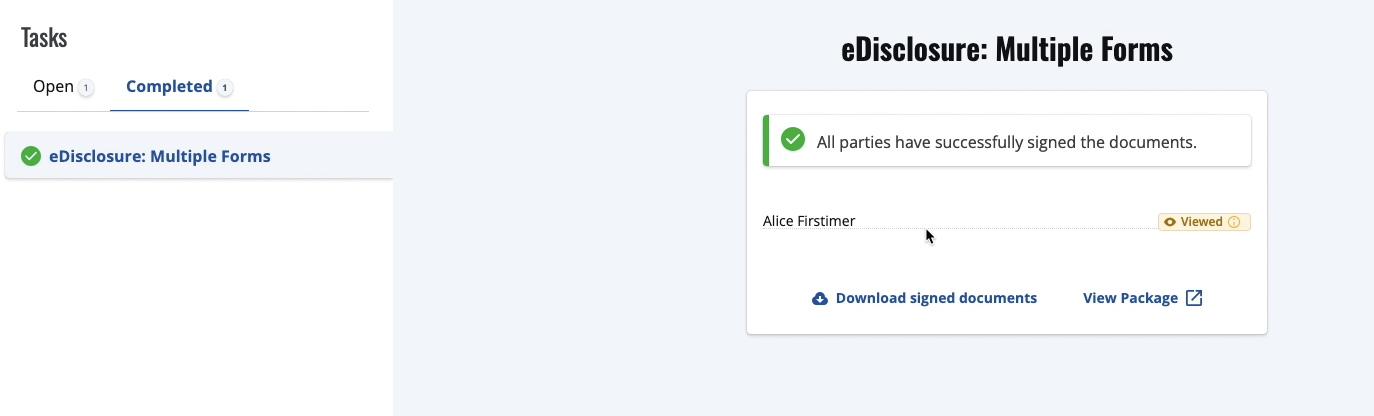The image size is (1374, 416).
Task: Open the View Package link
Action: (1130, 298)
